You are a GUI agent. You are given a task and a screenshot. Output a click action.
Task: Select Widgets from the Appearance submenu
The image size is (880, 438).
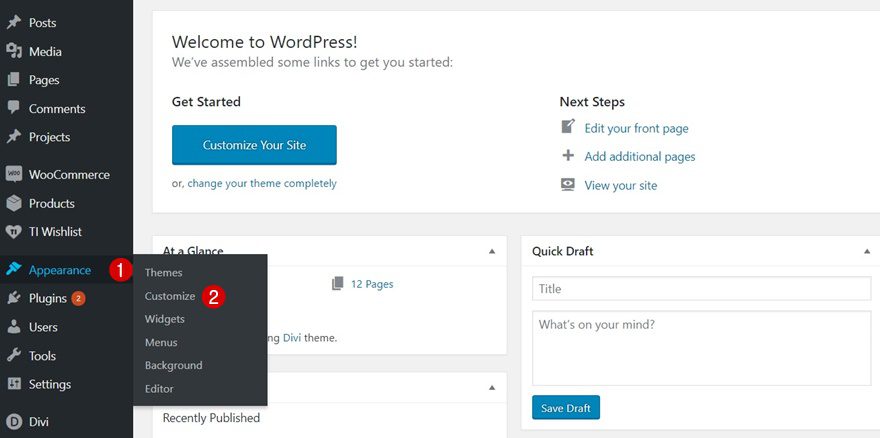pos(165,319)
